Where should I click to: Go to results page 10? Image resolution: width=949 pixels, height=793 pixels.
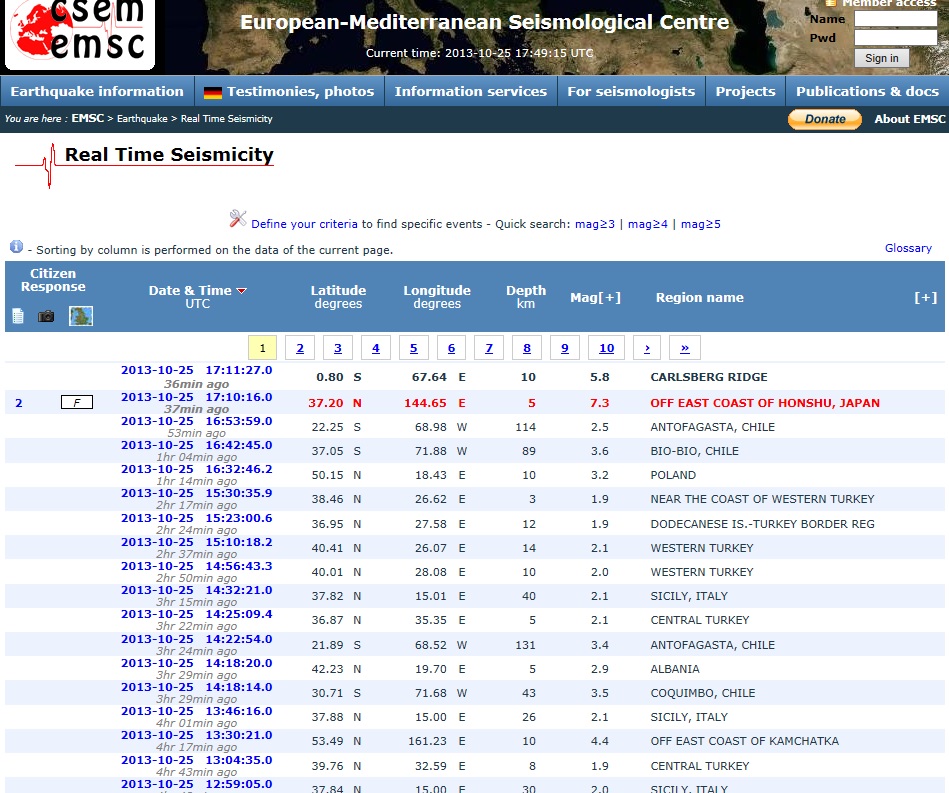tap(606, 348)
